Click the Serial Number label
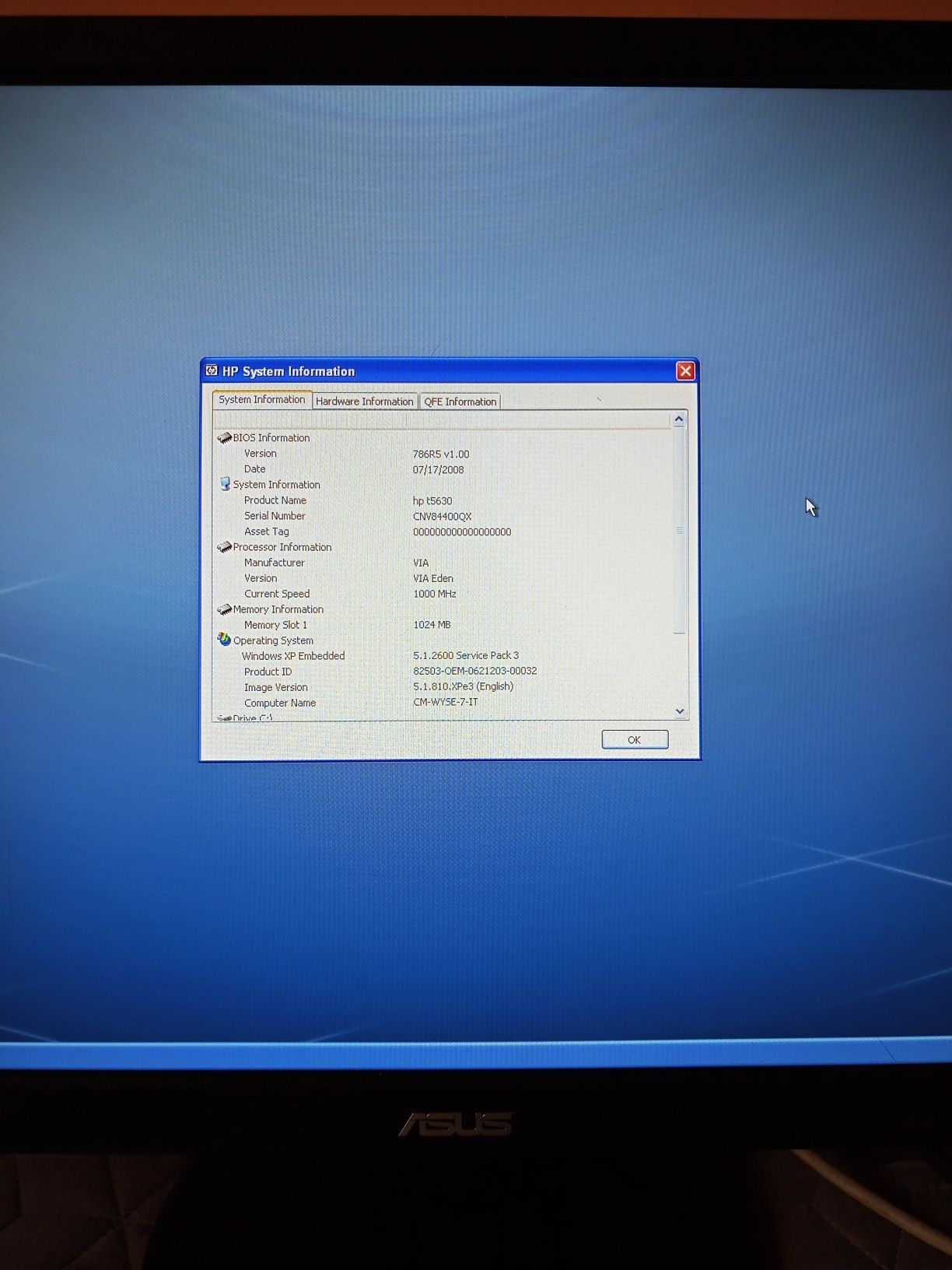This screenshot has height=1270, width=952. pos(275,516)
